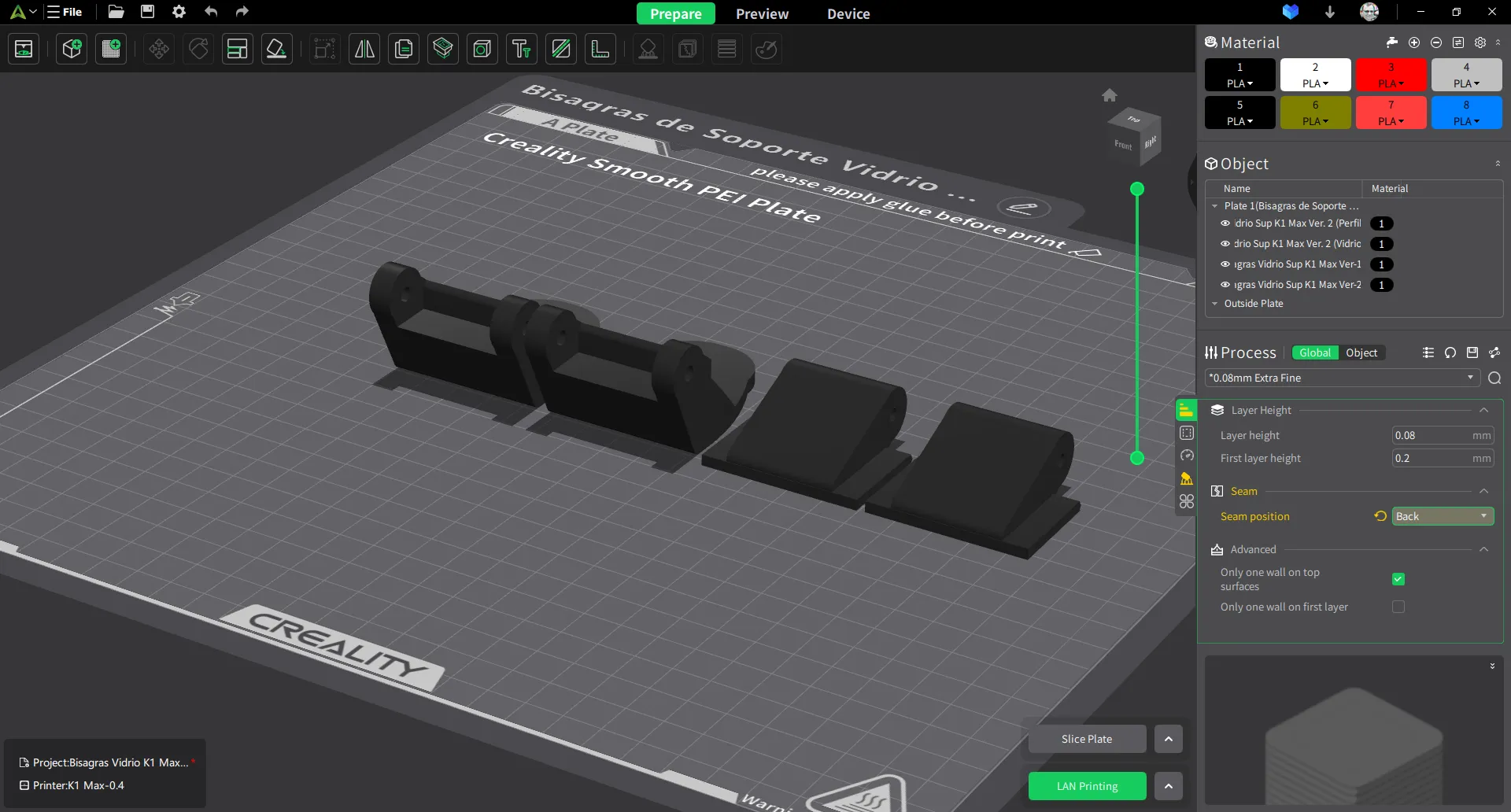The width and height of the screenshot is (1511, 812).
Task: Click the Undo arrow
Action: [210, 12]
